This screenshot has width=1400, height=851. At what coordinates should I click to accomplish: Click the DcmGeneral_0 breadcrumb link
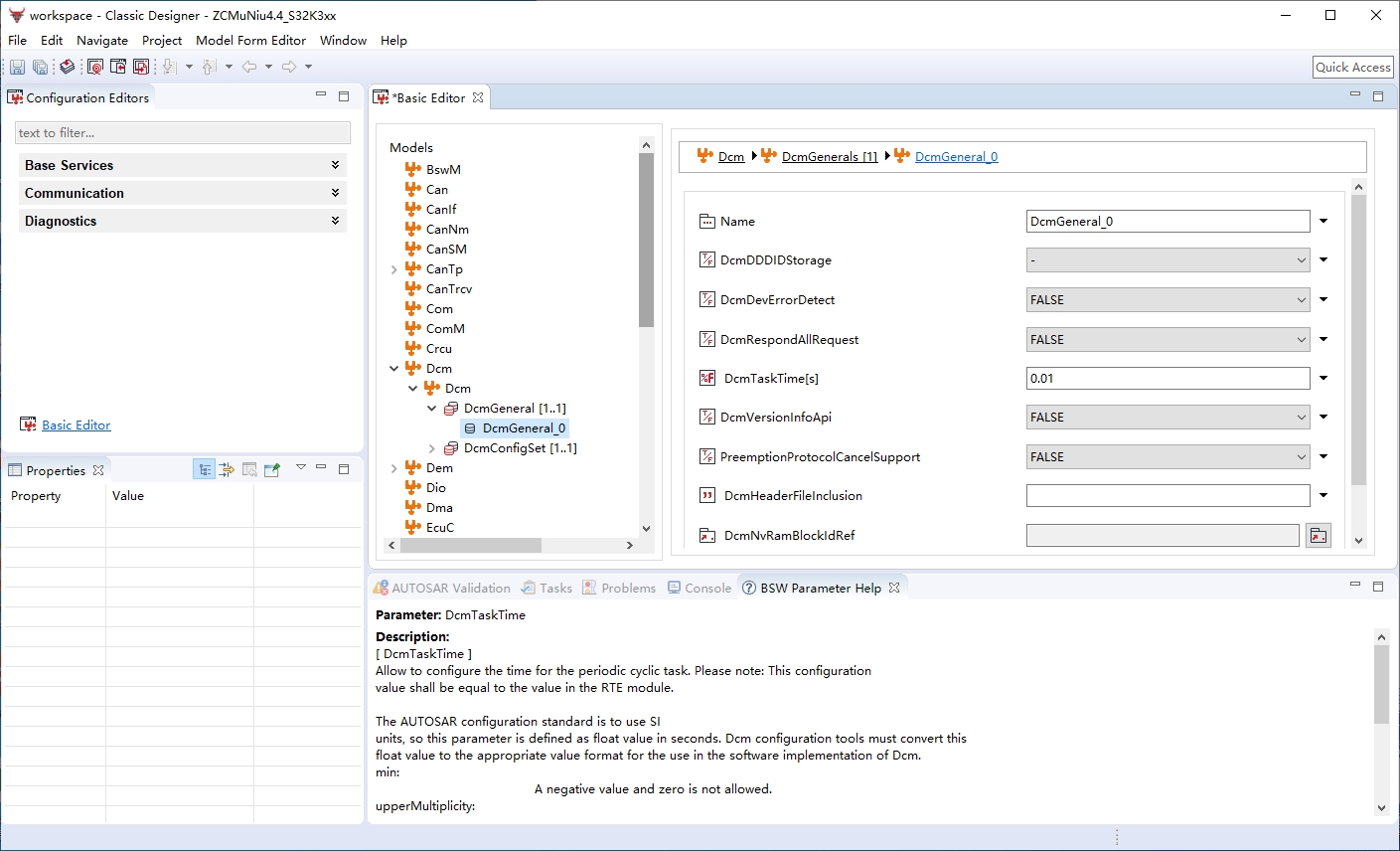[956, 156]
